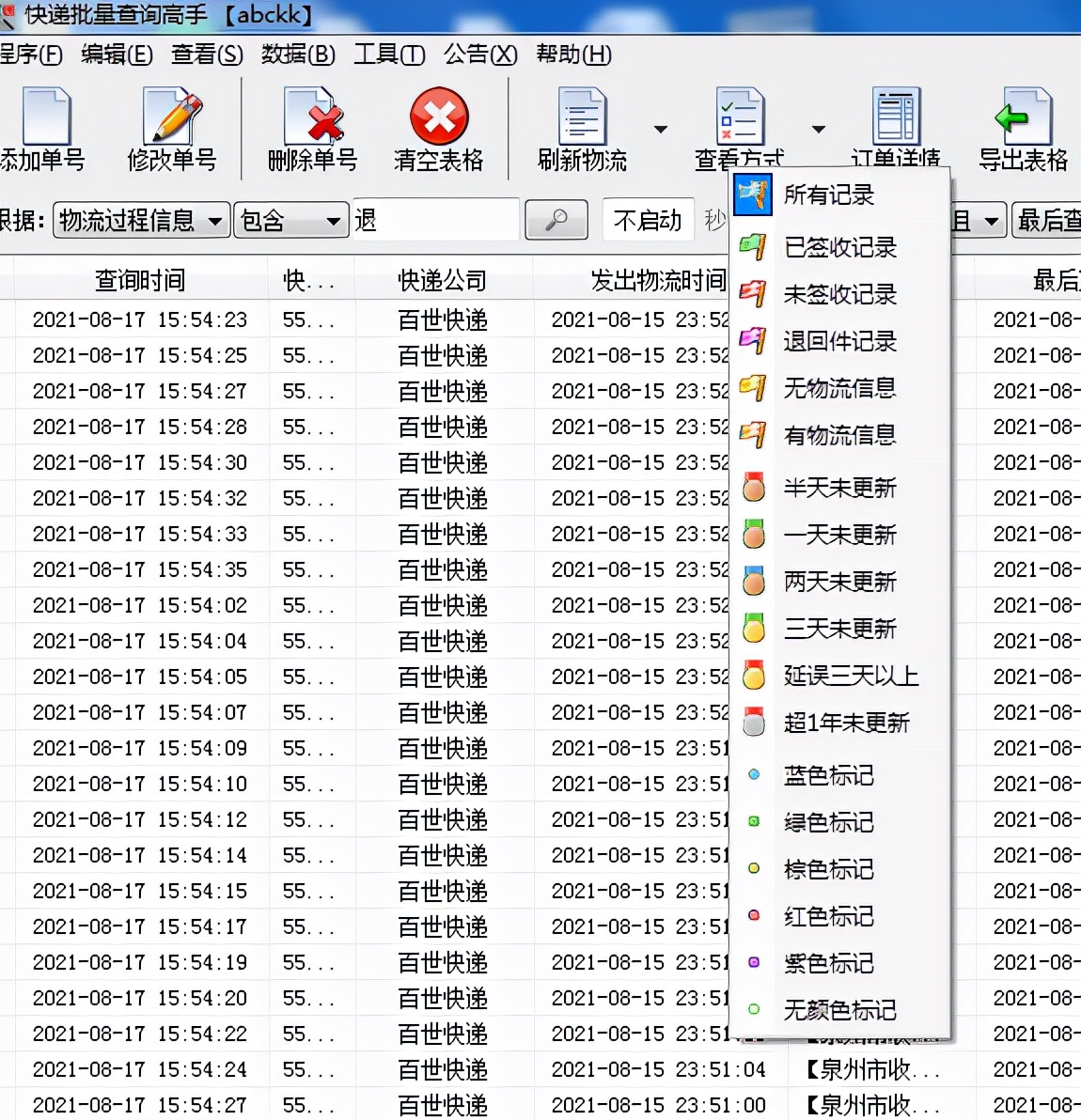1081x1120 pixels.
Task: Click the search text field containing 退
Action: 436,220
